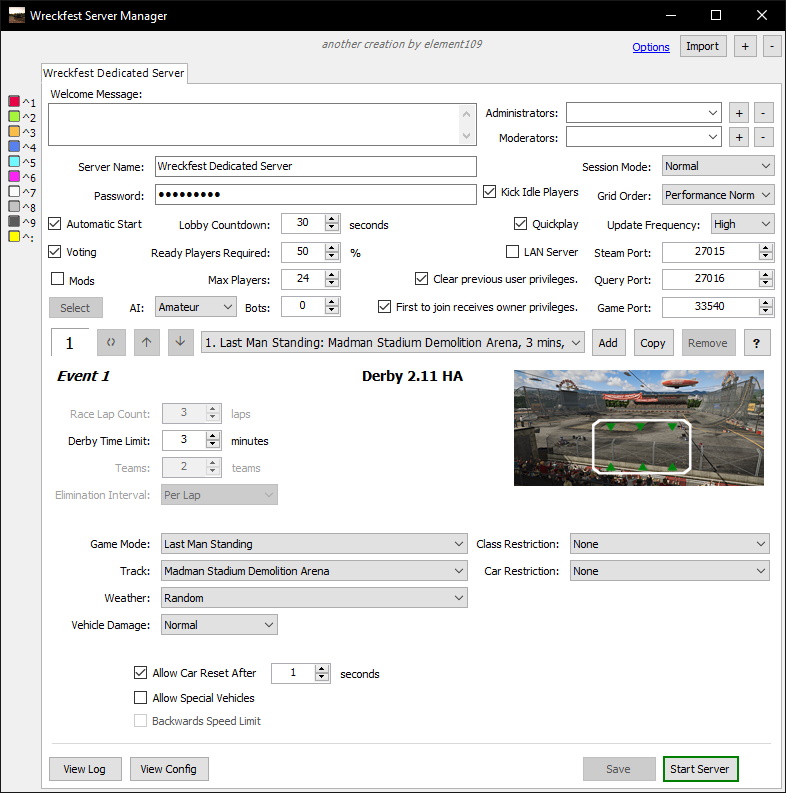Click the orange ^3 color swatch

coord(14,131)
